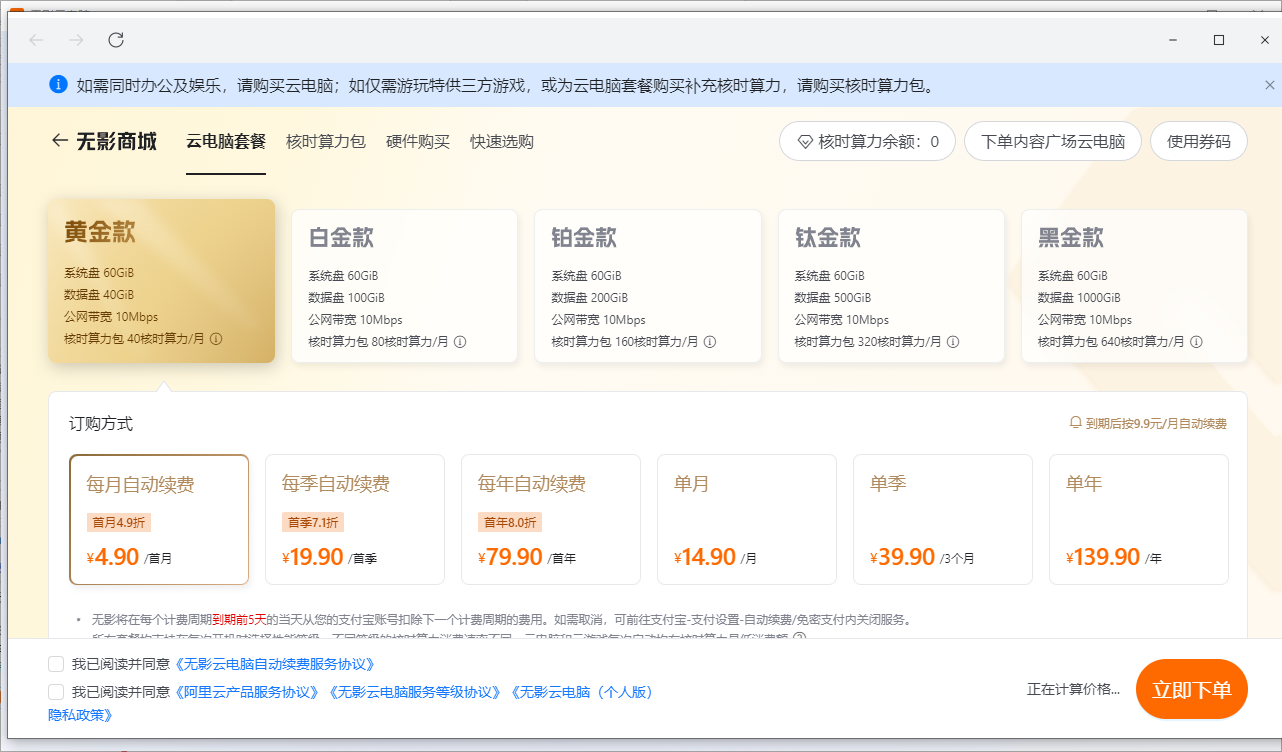The height and width of the screenshot is (752, 1282).
Task: Click the back arrow beside 无影商城 title
Action: tap(59, 141)
